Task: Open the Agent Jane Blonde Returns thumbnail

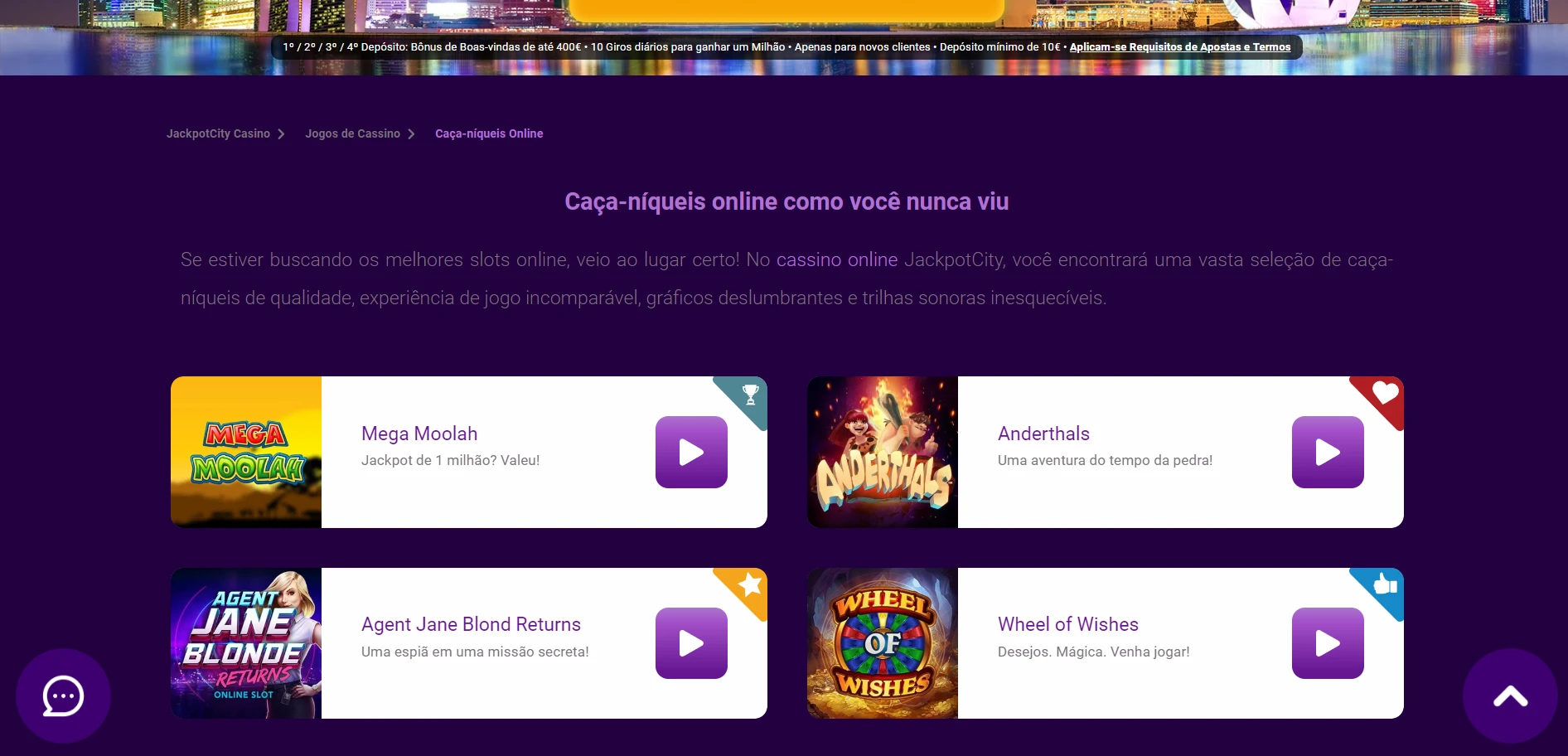Action: [x=246, y=643]
